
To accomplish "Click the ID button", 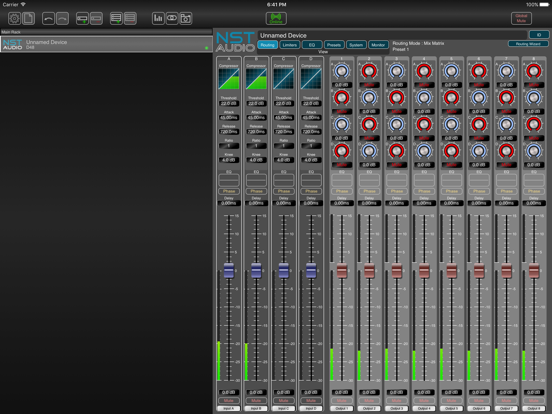I will (x=539, y=35).
